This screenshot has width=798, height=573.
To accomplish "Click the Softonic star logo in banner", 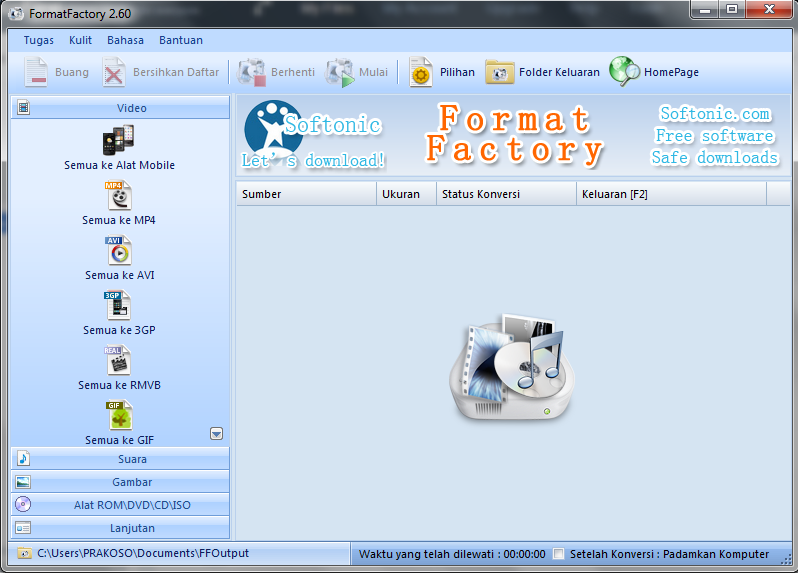I will click(x=273, y=130).
